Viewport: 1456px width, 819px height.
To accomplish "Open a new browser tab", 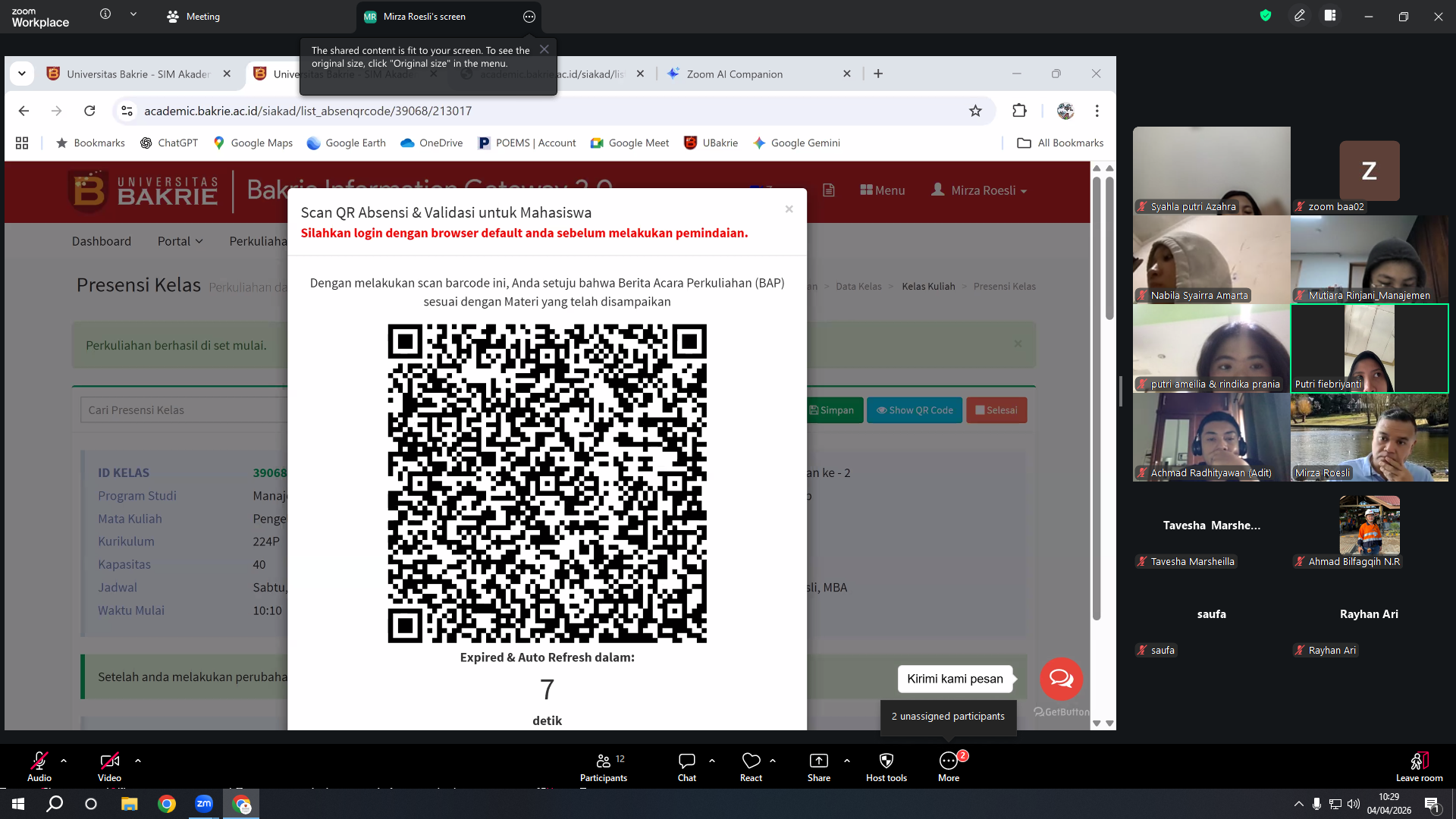I will coord(878,74).
